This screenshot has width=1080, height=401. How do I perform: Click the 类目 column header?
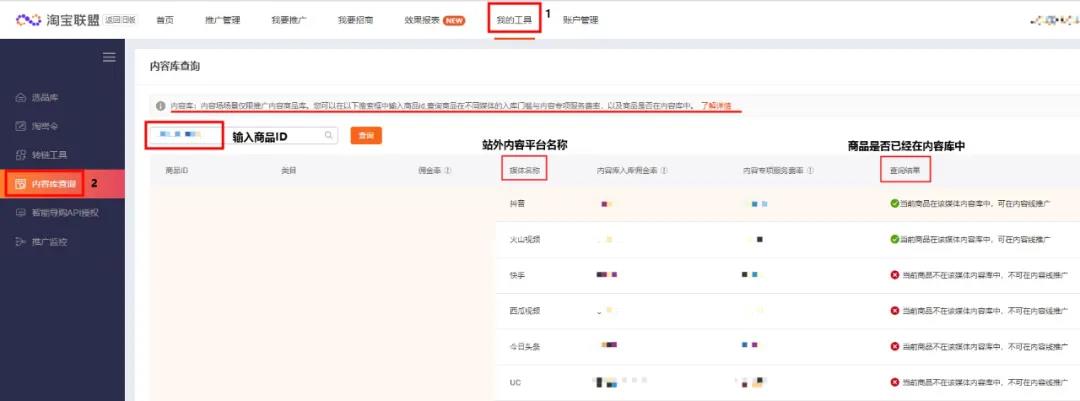288,170
